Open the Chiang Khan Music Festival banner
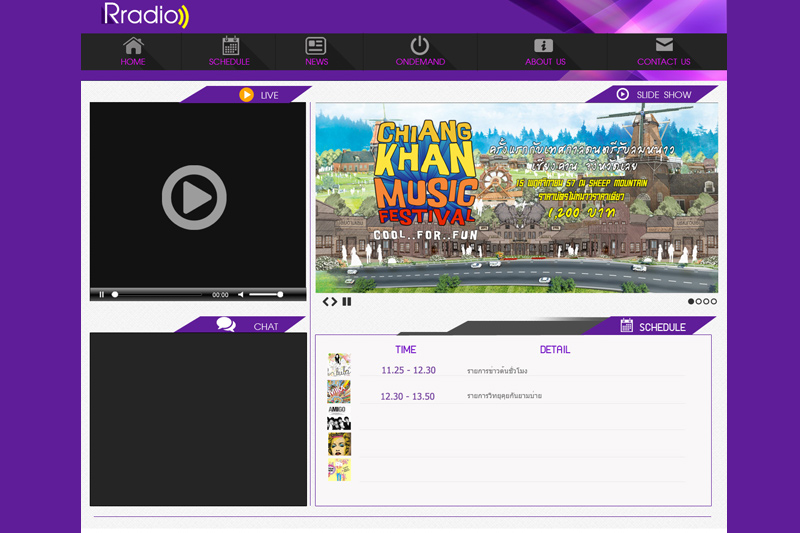 coord(516,197)
